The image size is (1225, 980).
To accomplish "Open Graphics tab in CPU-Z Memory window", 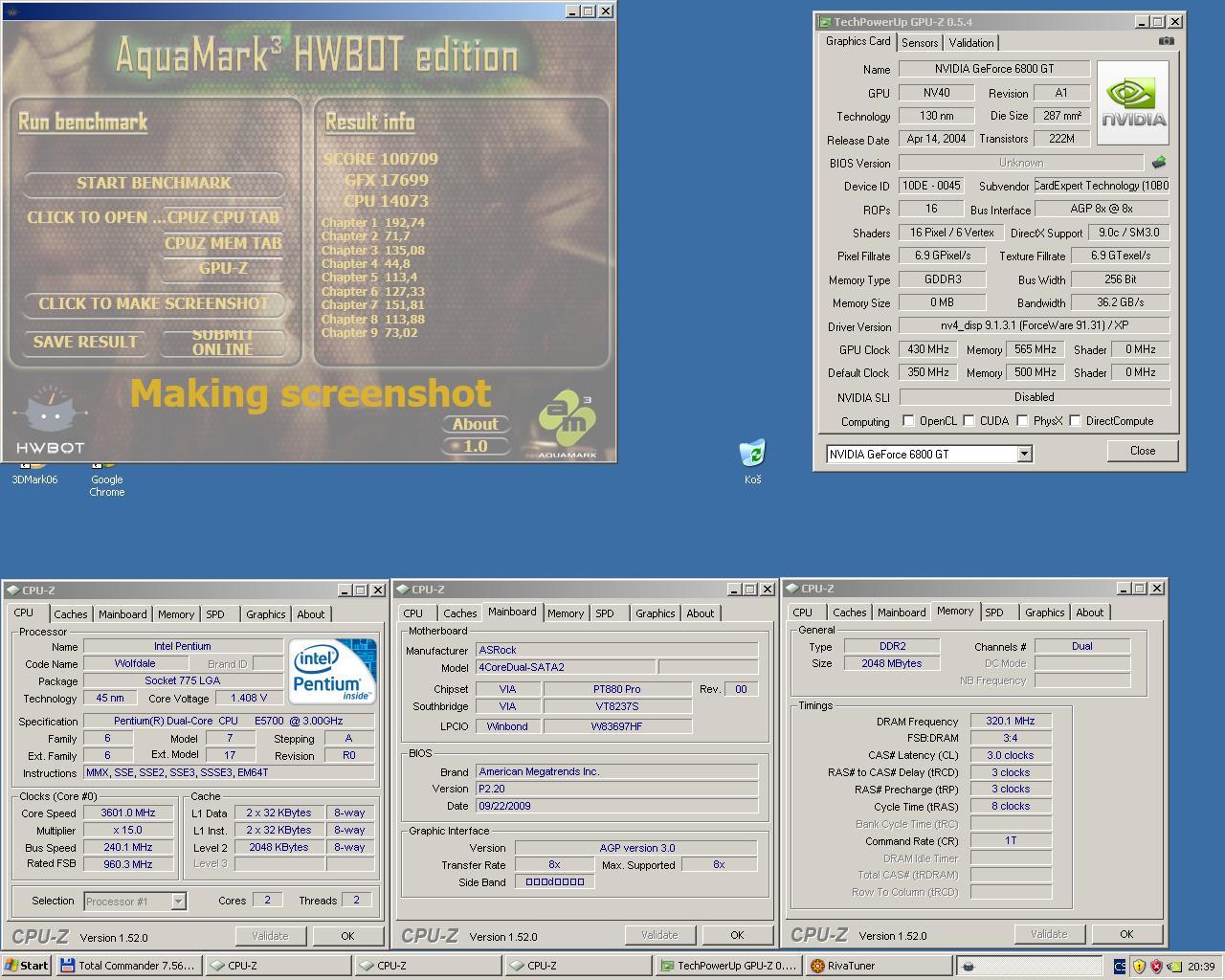I will pos(1044,612).
